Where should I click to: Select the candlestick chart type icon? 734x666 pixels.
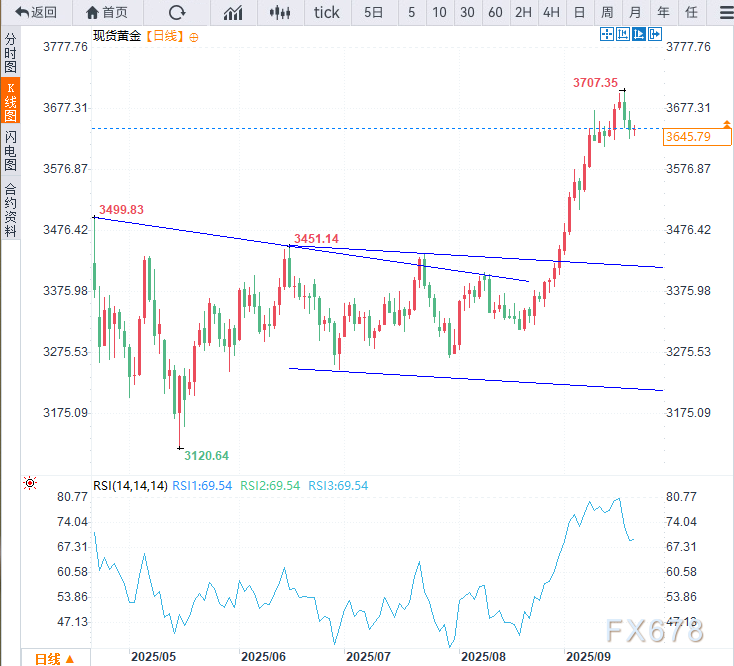281,13
